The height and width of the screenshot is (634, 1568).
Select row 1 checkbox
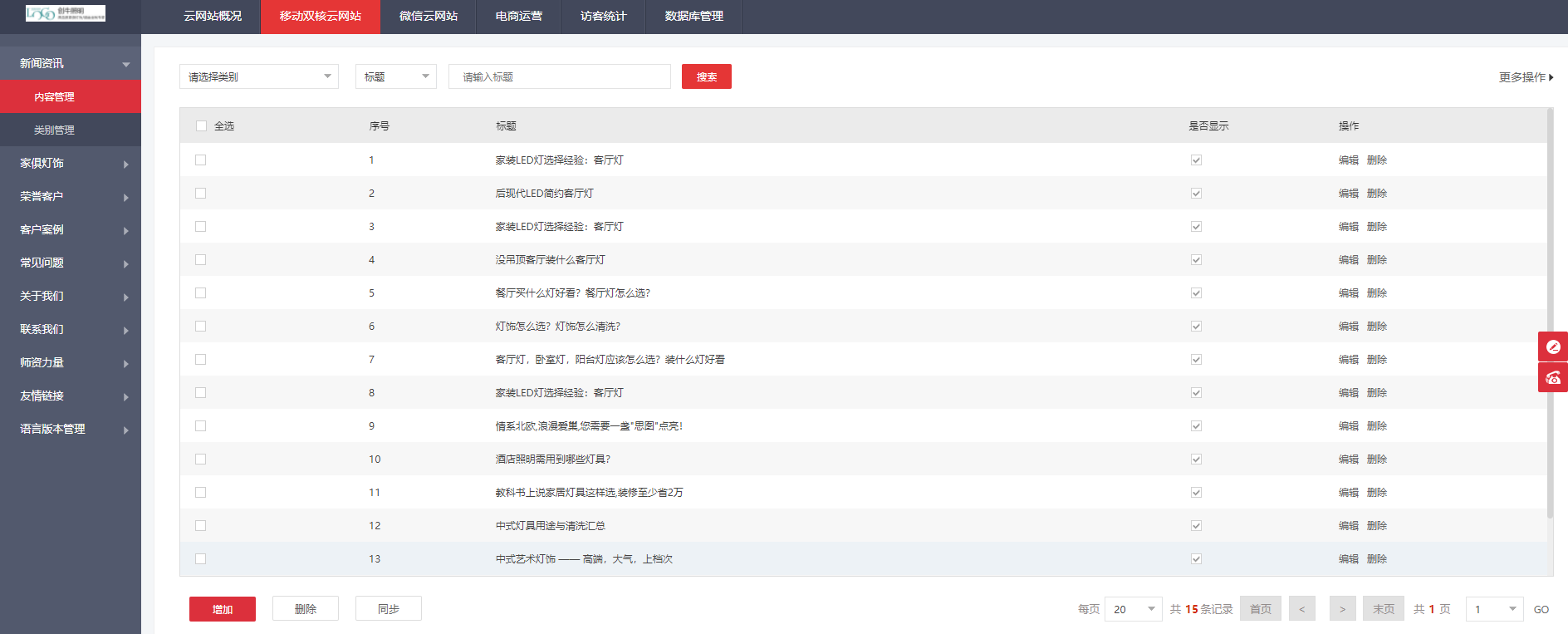point(201,160)
